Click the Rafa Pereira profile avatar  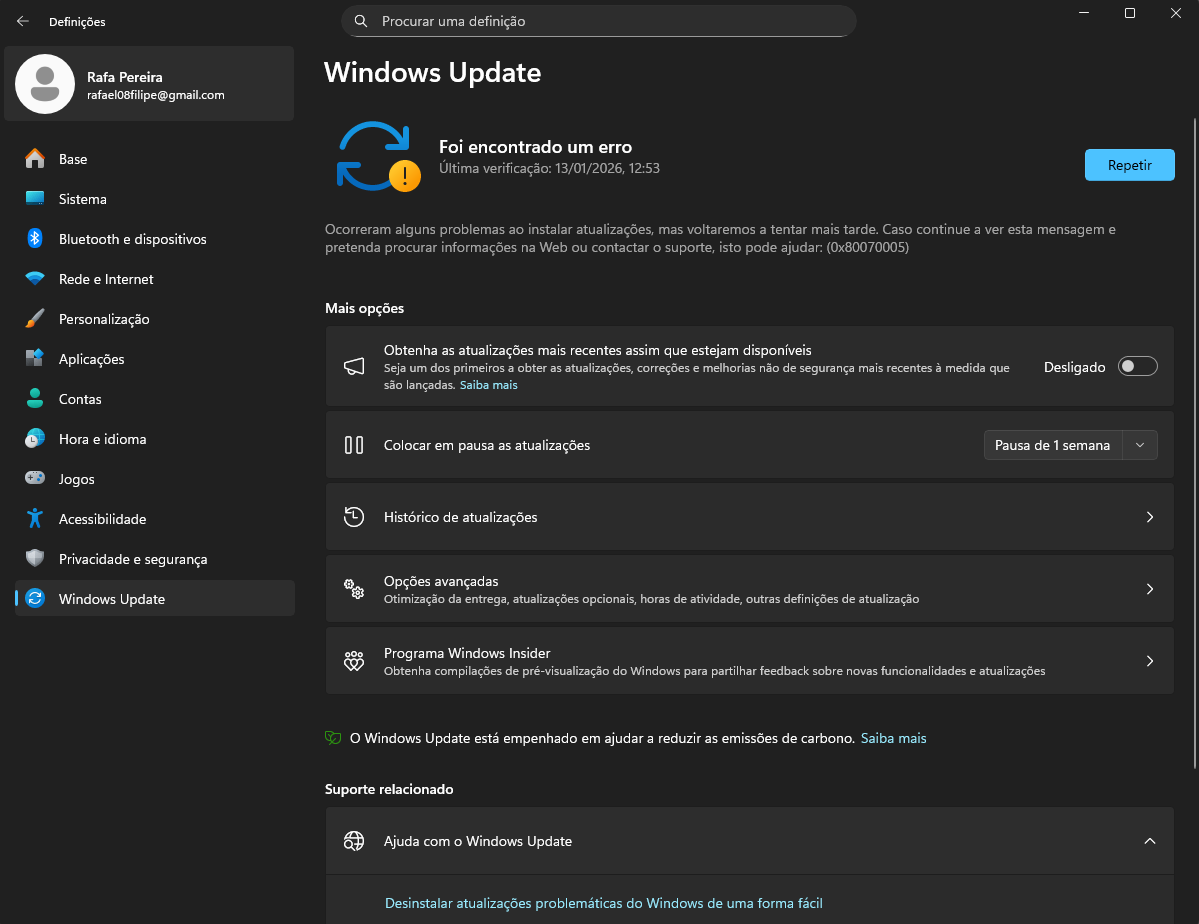pos(45,84)
